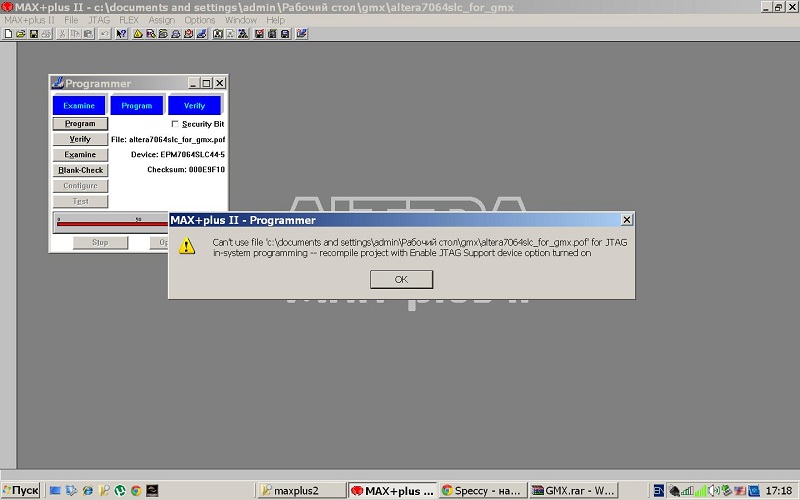The width and height of the screenshot is (800, 500).
Task: Enable the Security Bit checkbox
Action: point(174,124)
